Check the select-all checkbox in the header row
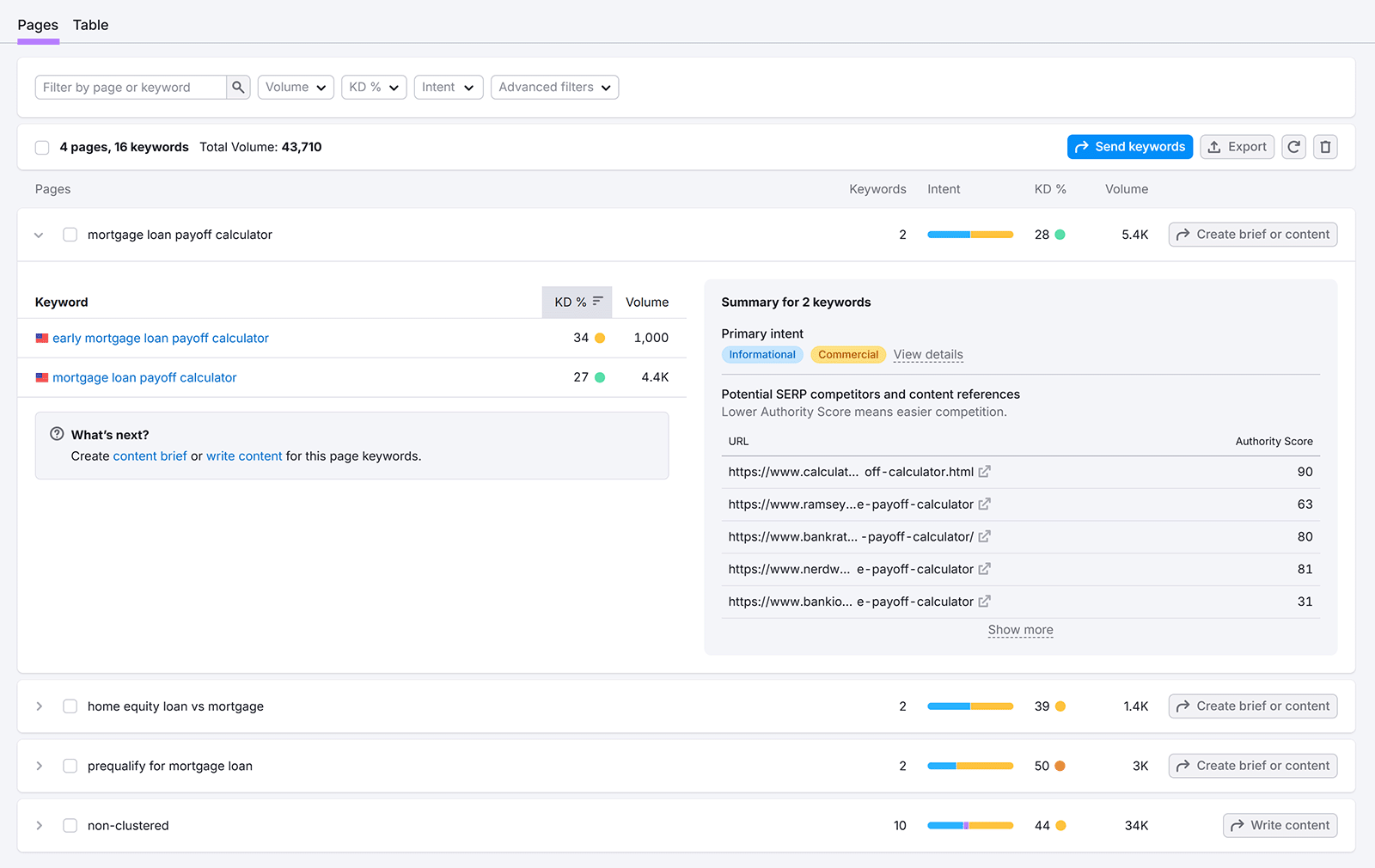The width and height of the screenshot is (1375, 868). 42,147
